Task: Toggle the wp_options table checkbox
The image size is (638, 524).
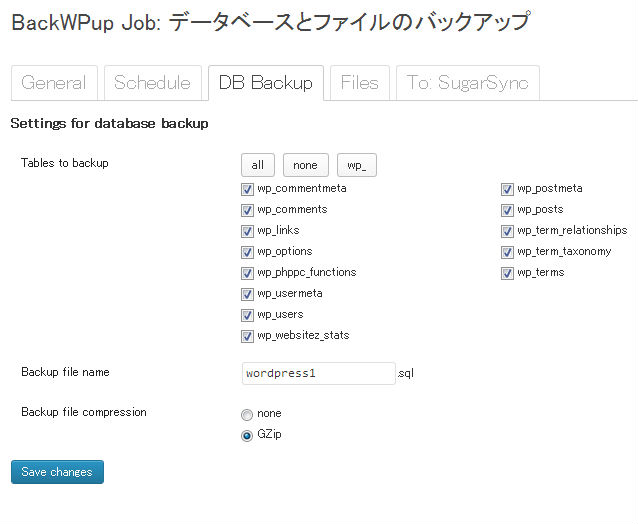Action: point(247,252)
